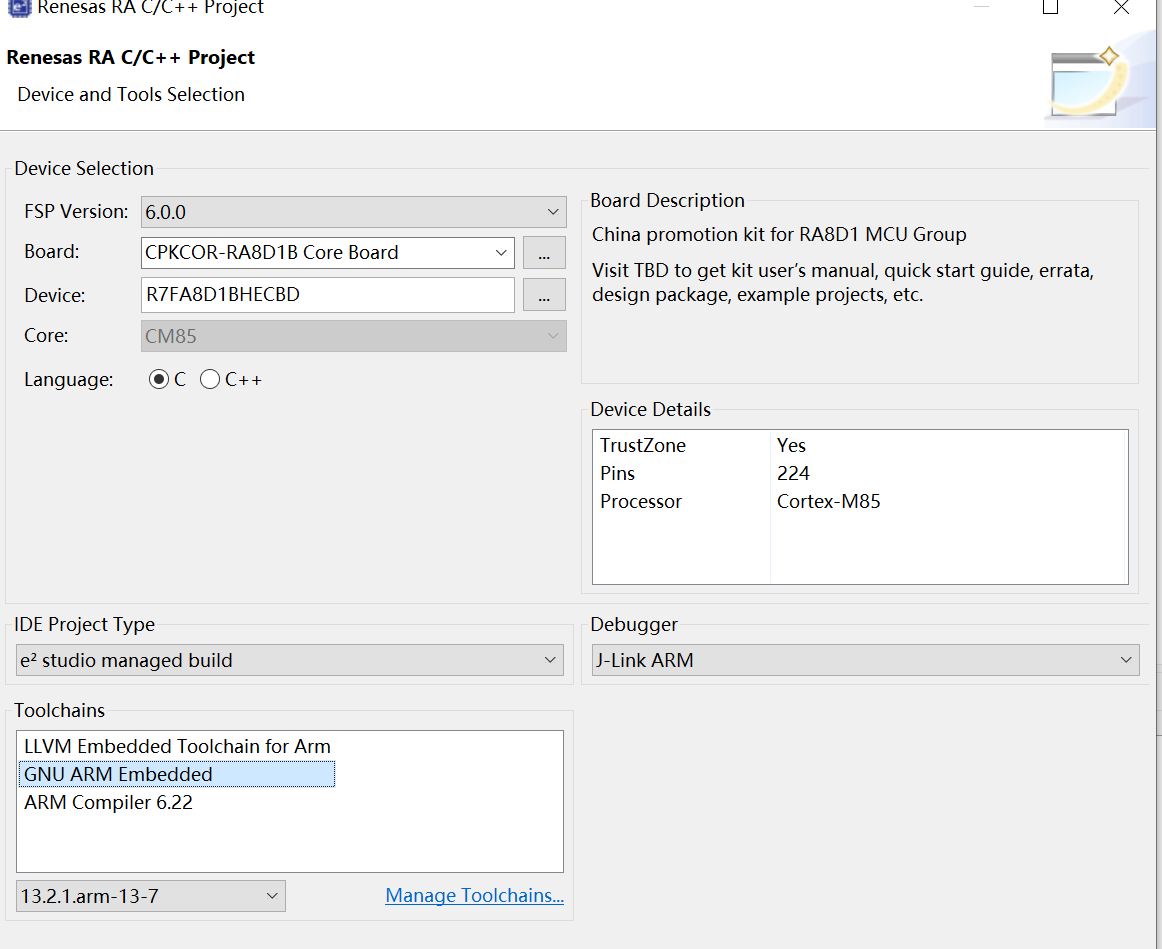
Task: Open the Manage Toolchains link
Action: [x=474, y=896]
